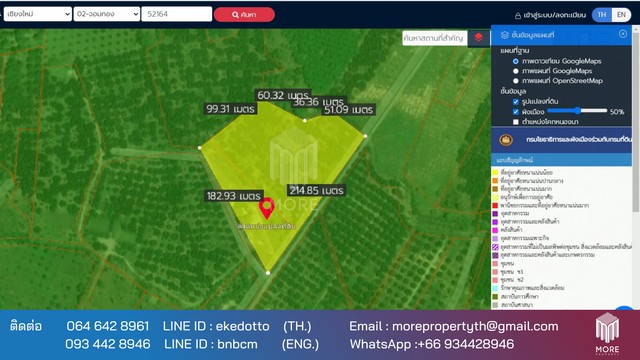
Task: Click the department emblem logo icon
Action: [x=506, y=140]
